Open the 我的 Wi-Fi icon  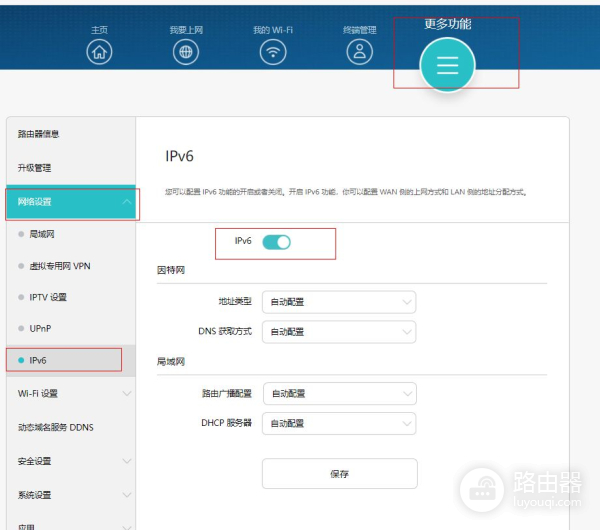273,52
